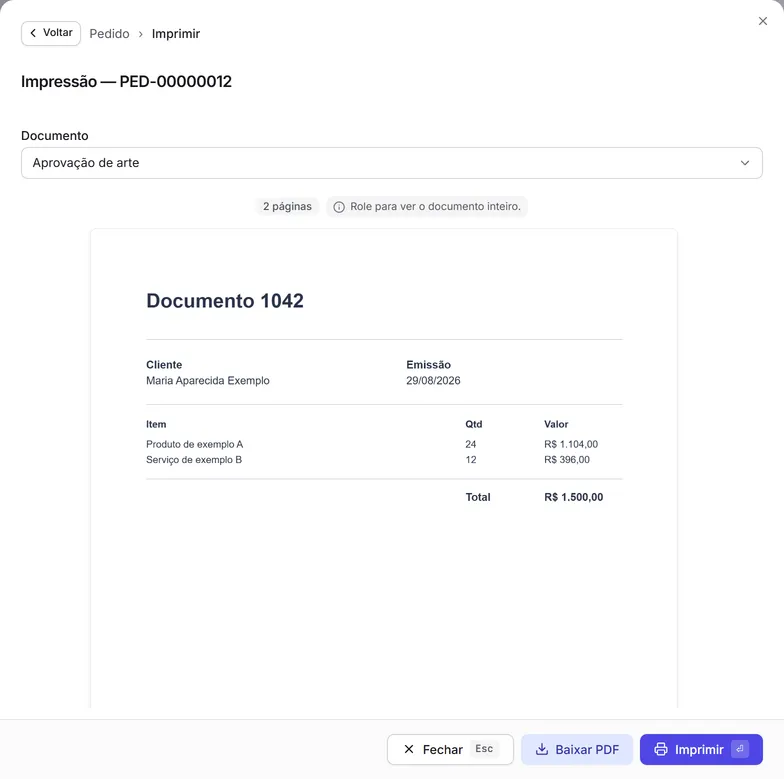Click the 'Total' label
Image resolution: width=784 pixels, height=779 pixels.
click(478, 497)
